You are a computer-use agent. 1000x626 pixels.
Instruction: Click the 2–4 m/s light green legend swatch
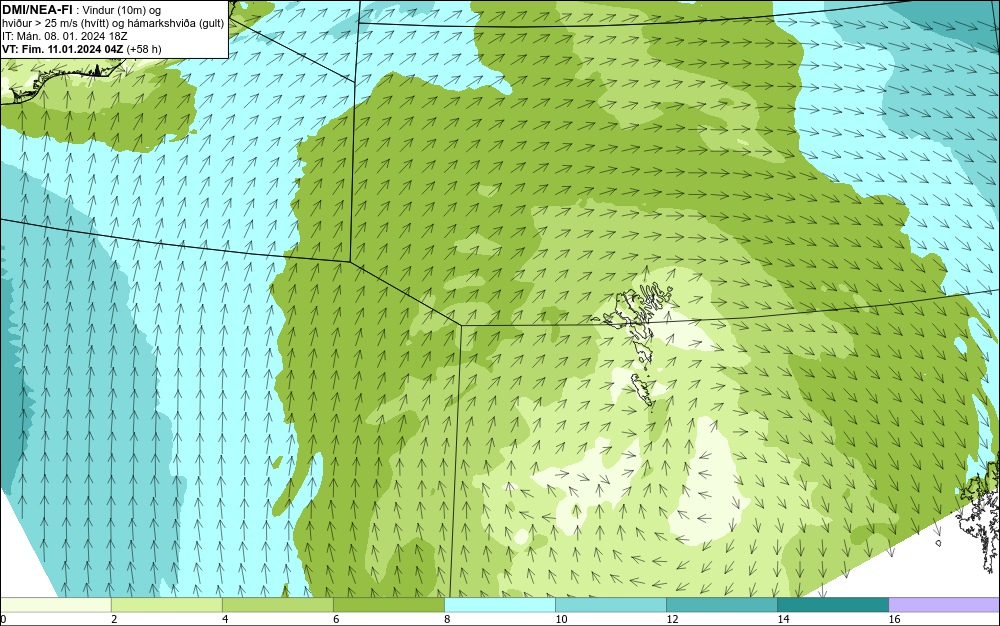pos(167,604)
